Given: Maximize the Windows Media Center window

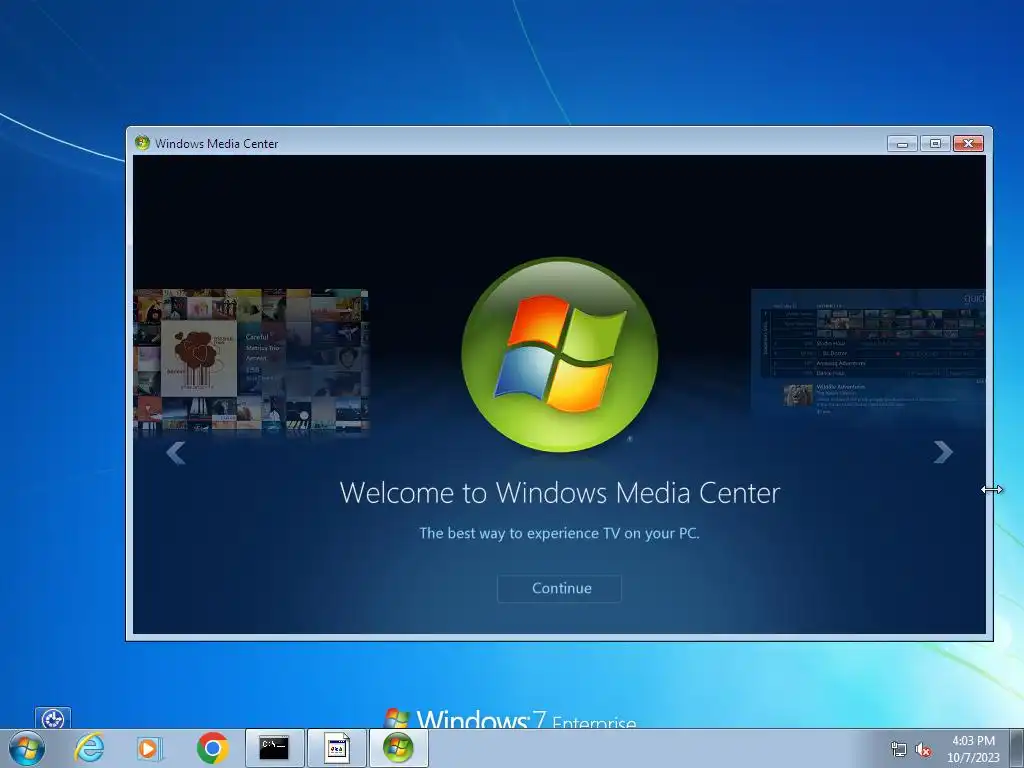Looking at the screenshot, I should pyautogui.click(x=935, y=144).
